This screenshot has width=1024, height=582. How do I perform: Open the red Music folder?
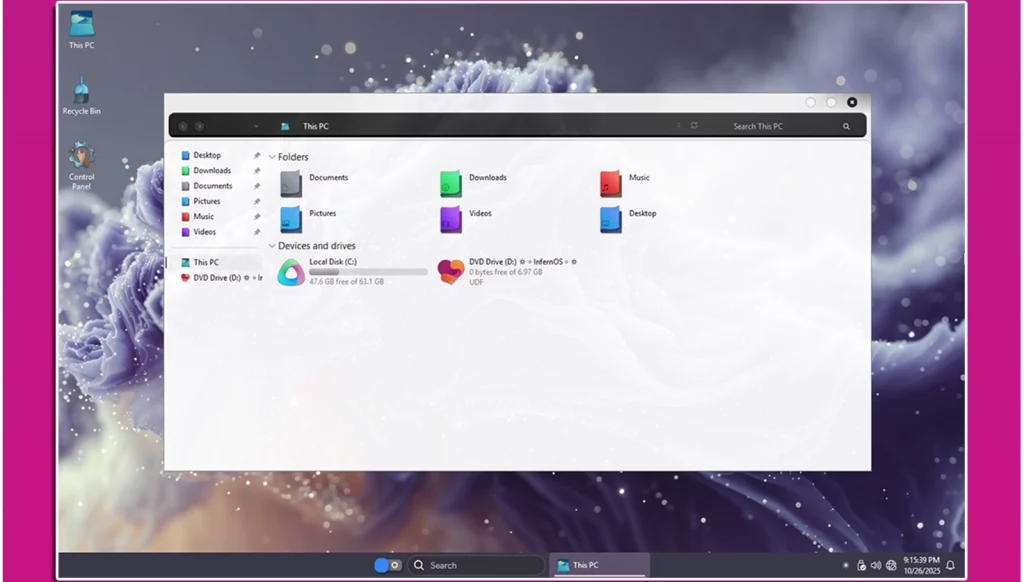click(610, 183)
